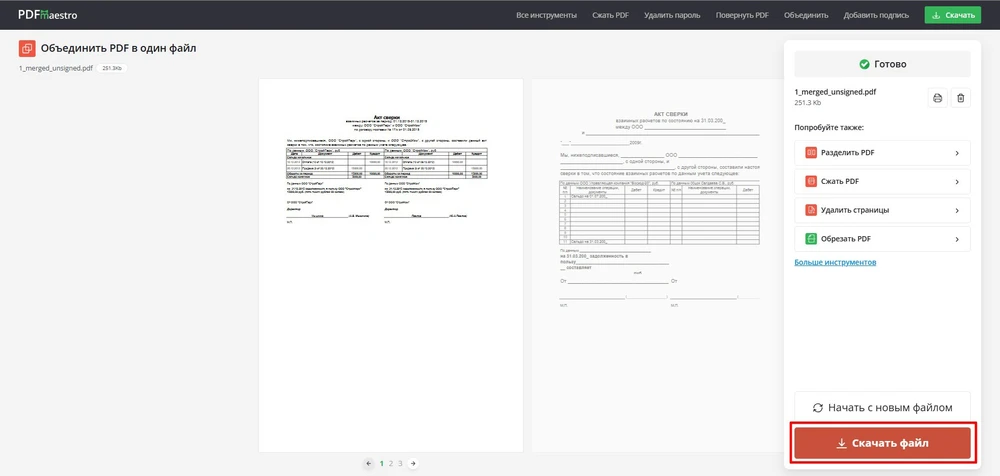Delete the merged file with trash icon
The height and width of the screenshot is (476, 1000).
[960, 97]
